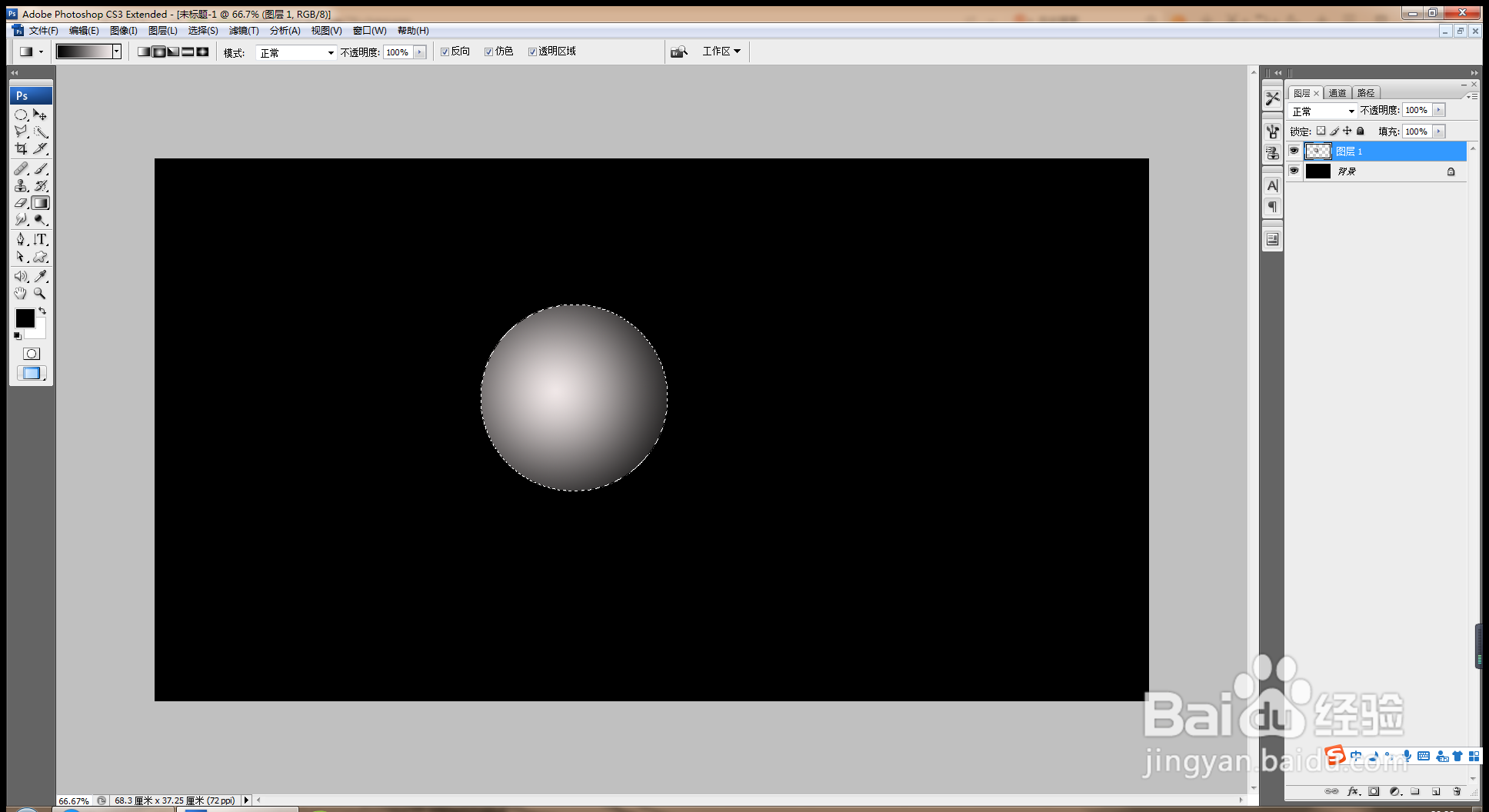Screen dimensions: 1489x812
Task: Click the foreground black color swatch
Action: [x=25, y=318]
